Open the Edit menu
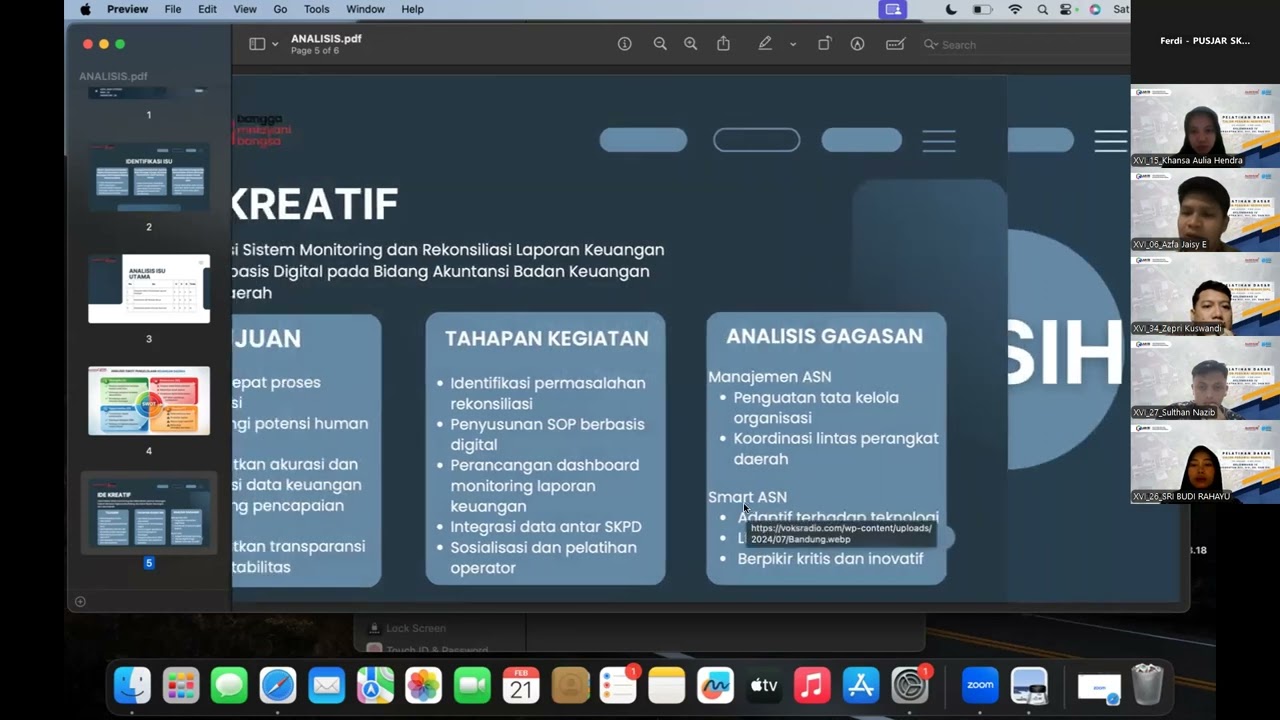1280x720 pixels. click(x=207, y=9)
